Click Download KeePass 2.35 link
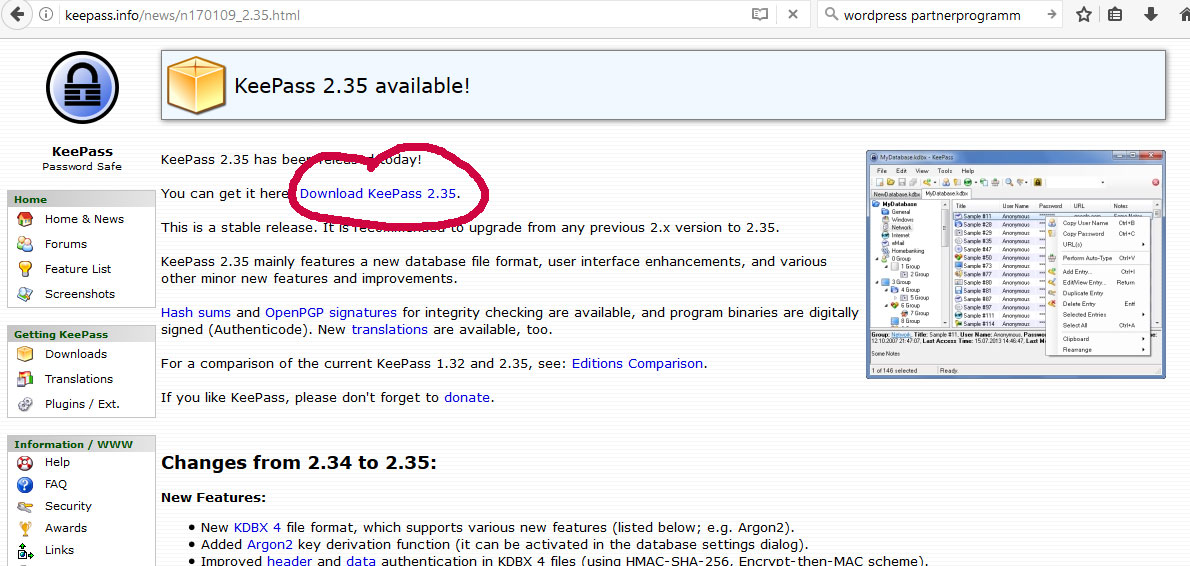Viewport: 1190px width, 566px height. tap(378, 193)
